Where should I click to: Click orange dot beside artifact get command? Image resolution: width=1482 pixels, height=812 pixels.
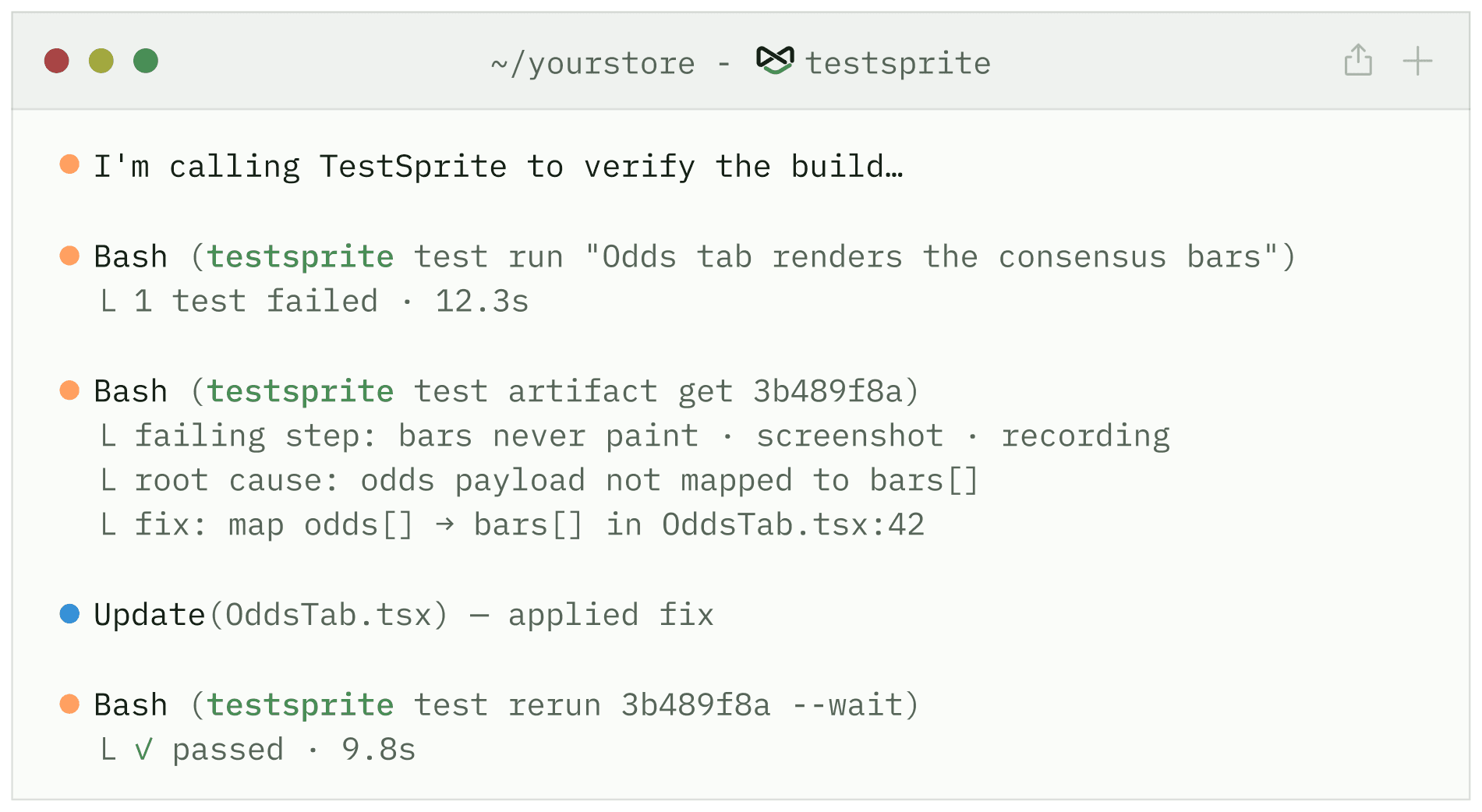pos(70,390)
